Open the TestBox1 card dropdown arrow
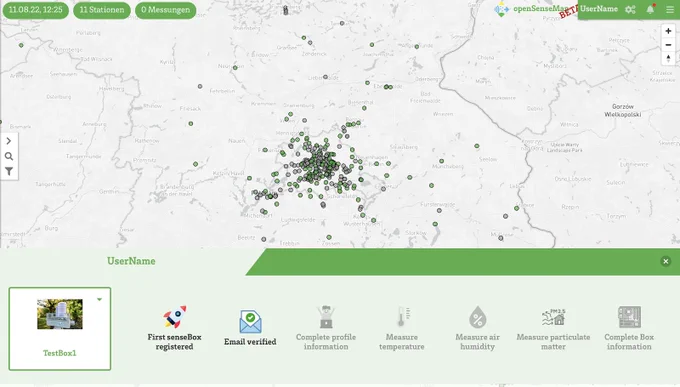This screenshot has height=387, width=680. [99, 299]
